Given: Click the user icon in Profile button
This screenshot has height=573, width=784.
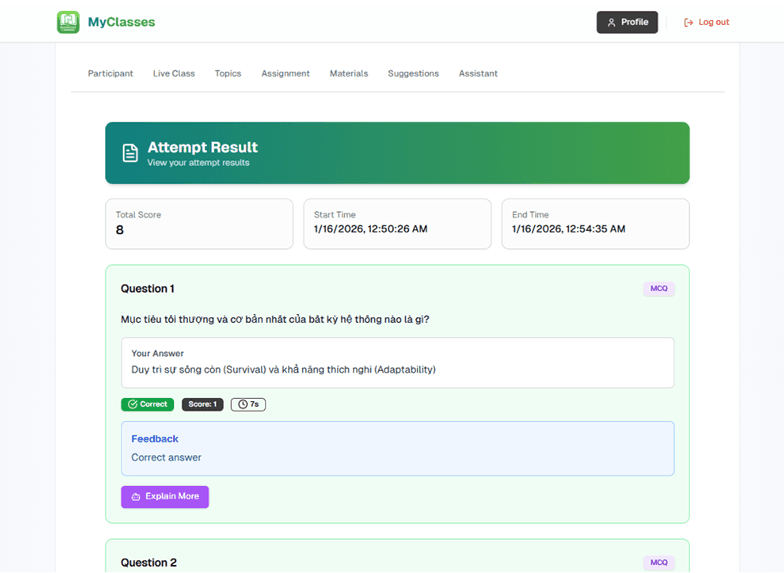Looking at the screenshot, I should [611, 22].
